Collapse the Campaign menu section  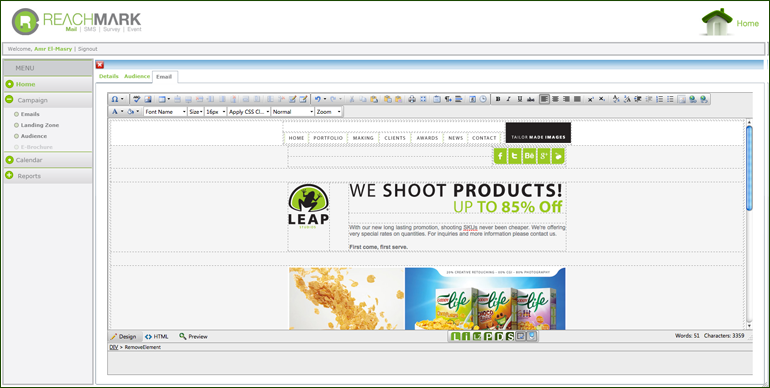9,100
